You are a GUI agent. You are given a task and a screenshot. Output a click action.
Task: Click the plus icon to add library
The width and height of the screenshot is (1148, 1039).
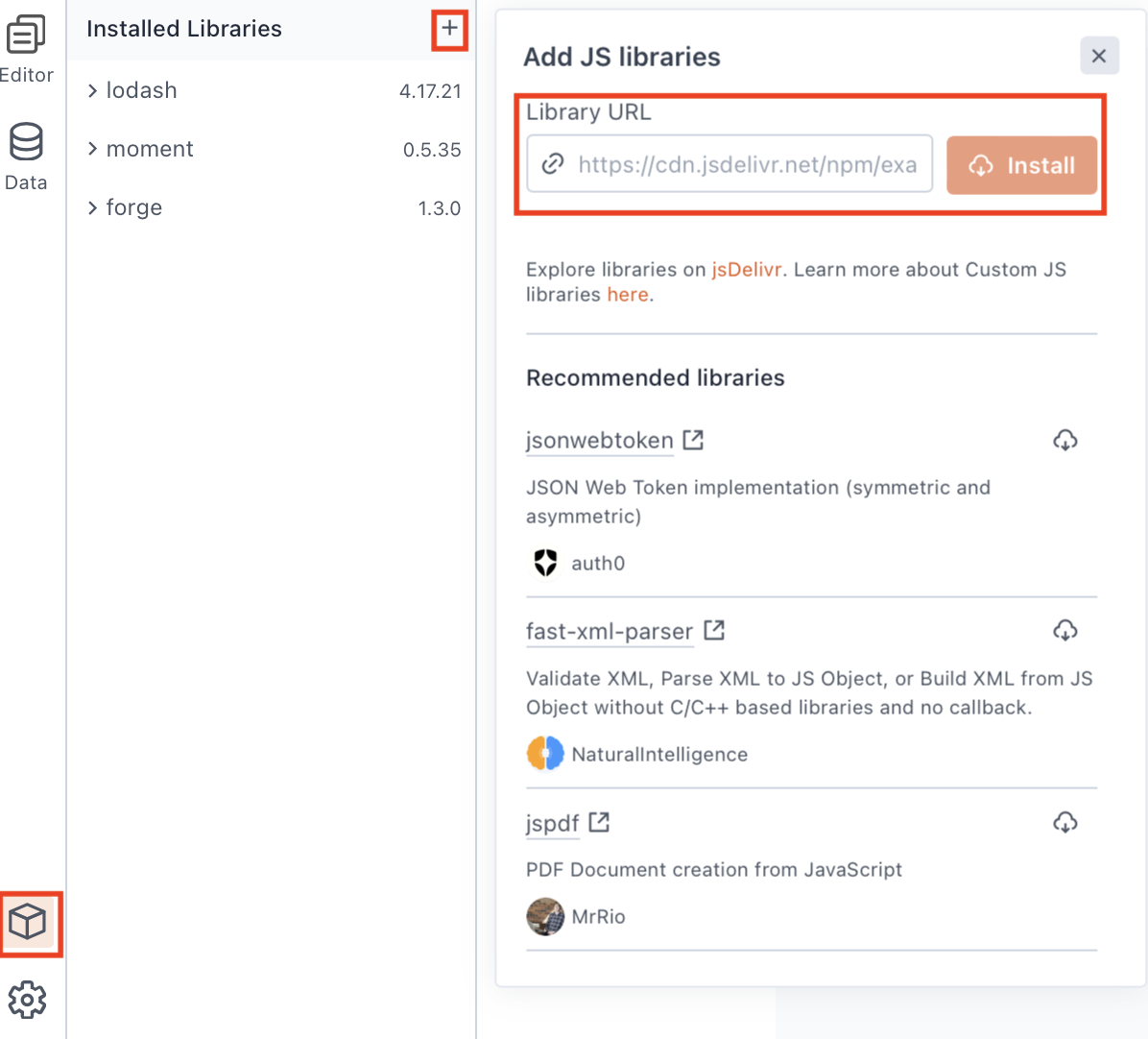tap(449, 29)
